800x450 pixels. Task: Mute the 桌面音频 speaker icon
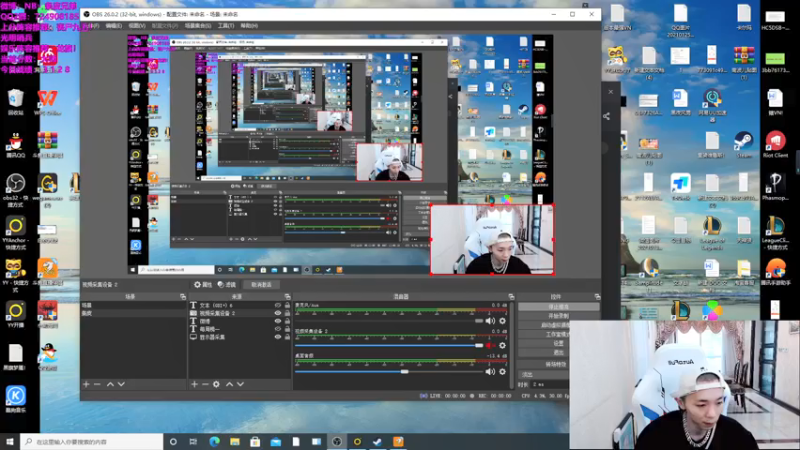[490, 372]
